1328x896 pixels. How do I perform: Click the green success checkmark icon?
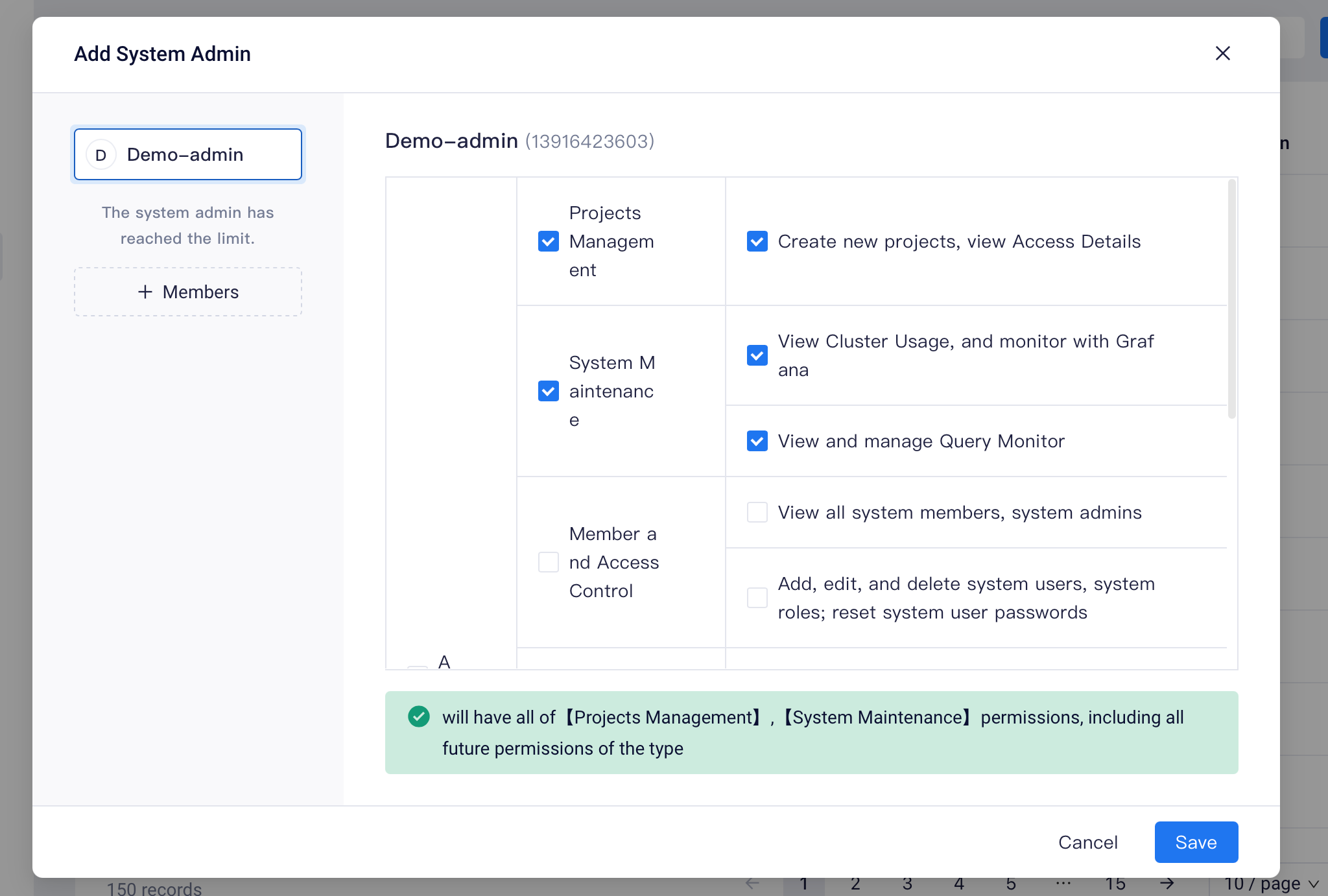coord(418,716)
